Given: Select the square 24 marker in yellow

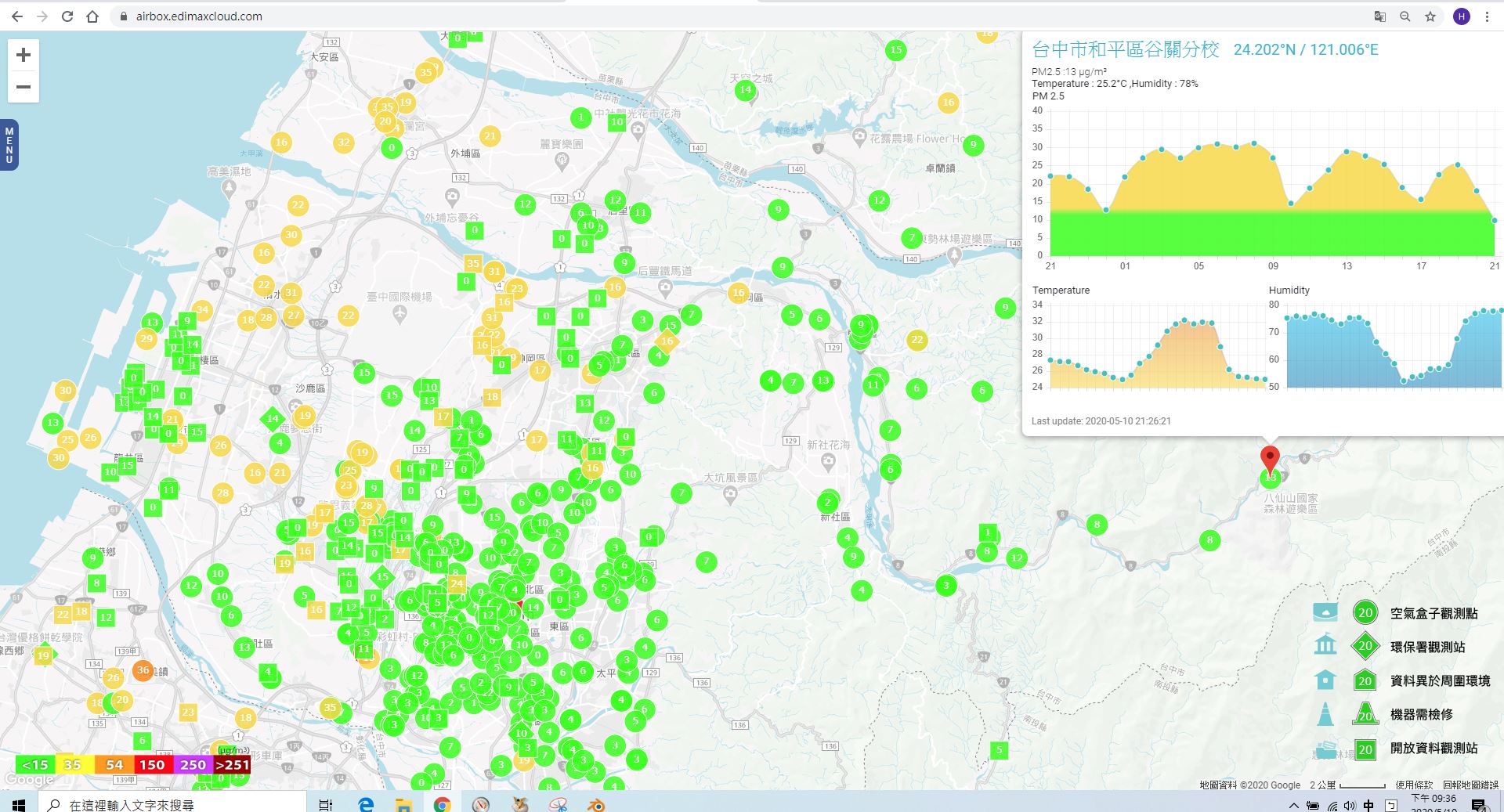Looking at the screenshot, I should pos(457,583).
